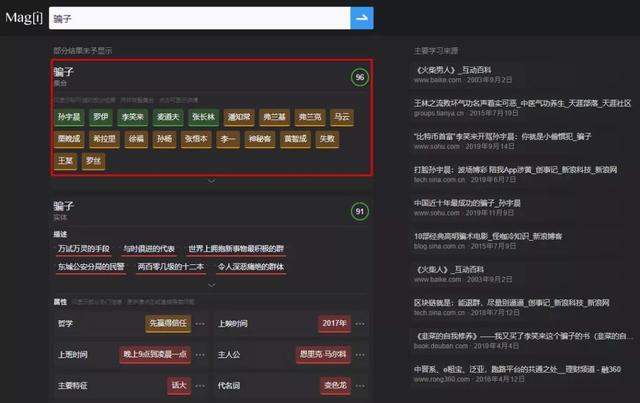Select the brown 希拉里 tag
Screen dimensions: 640x403
click(x=104, y=139)
